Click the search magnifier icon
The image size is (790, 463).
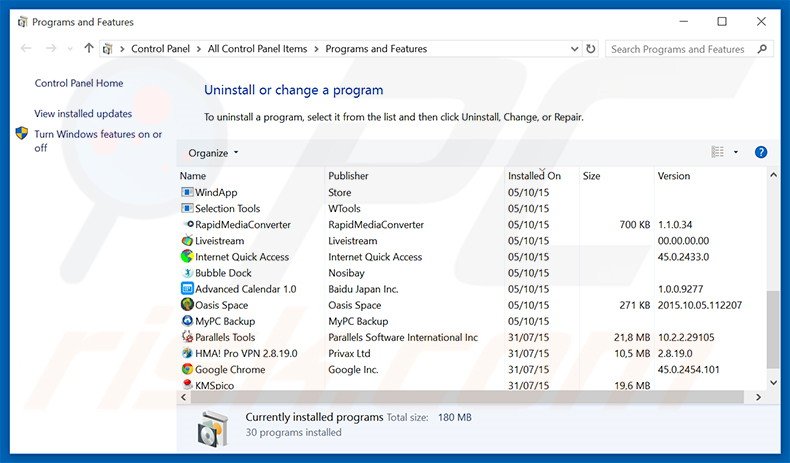(762, 49)
